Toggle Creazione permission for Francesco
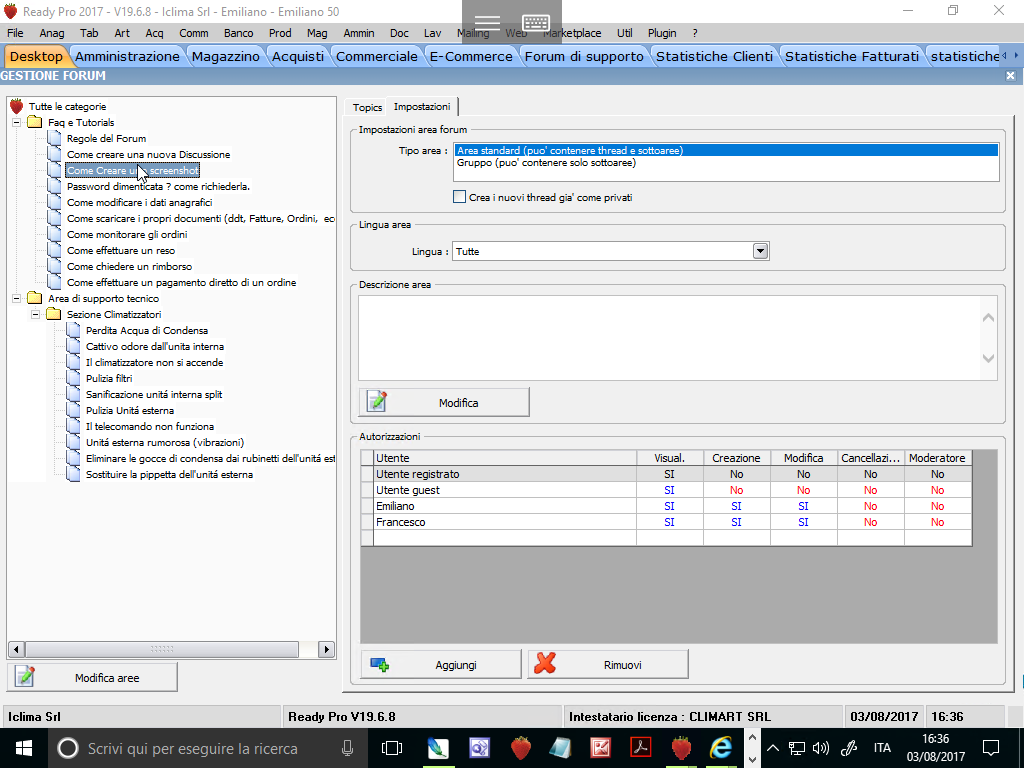The height and width of the screenshot is (768, 1024). (736, 522)
